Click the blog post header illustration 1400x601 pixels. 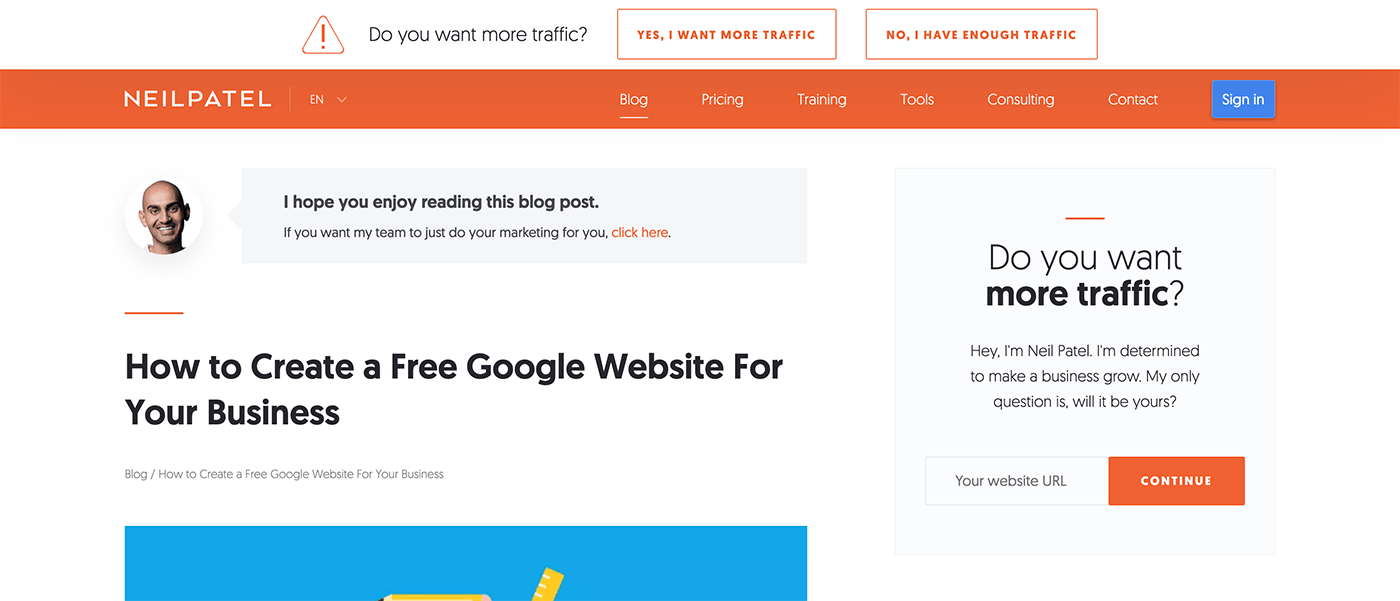click(465, 563)
